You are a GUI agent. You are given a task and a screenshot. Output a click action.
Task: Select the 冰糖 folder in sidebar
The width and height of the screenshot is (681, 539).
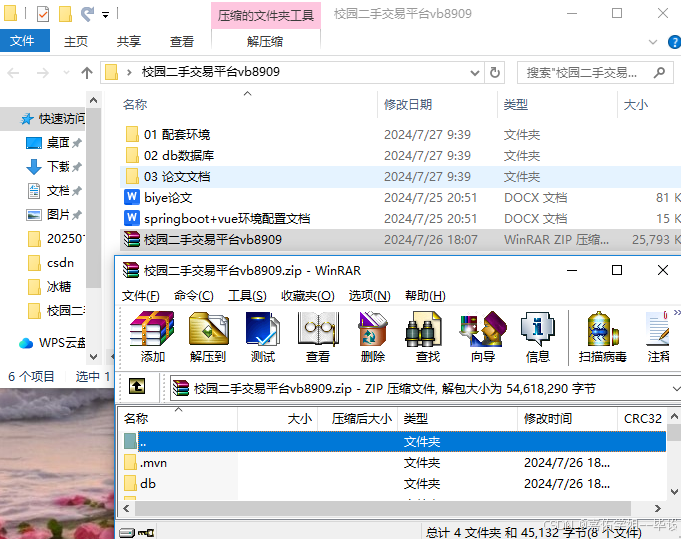pyautogui.click(x=50, y=287)
